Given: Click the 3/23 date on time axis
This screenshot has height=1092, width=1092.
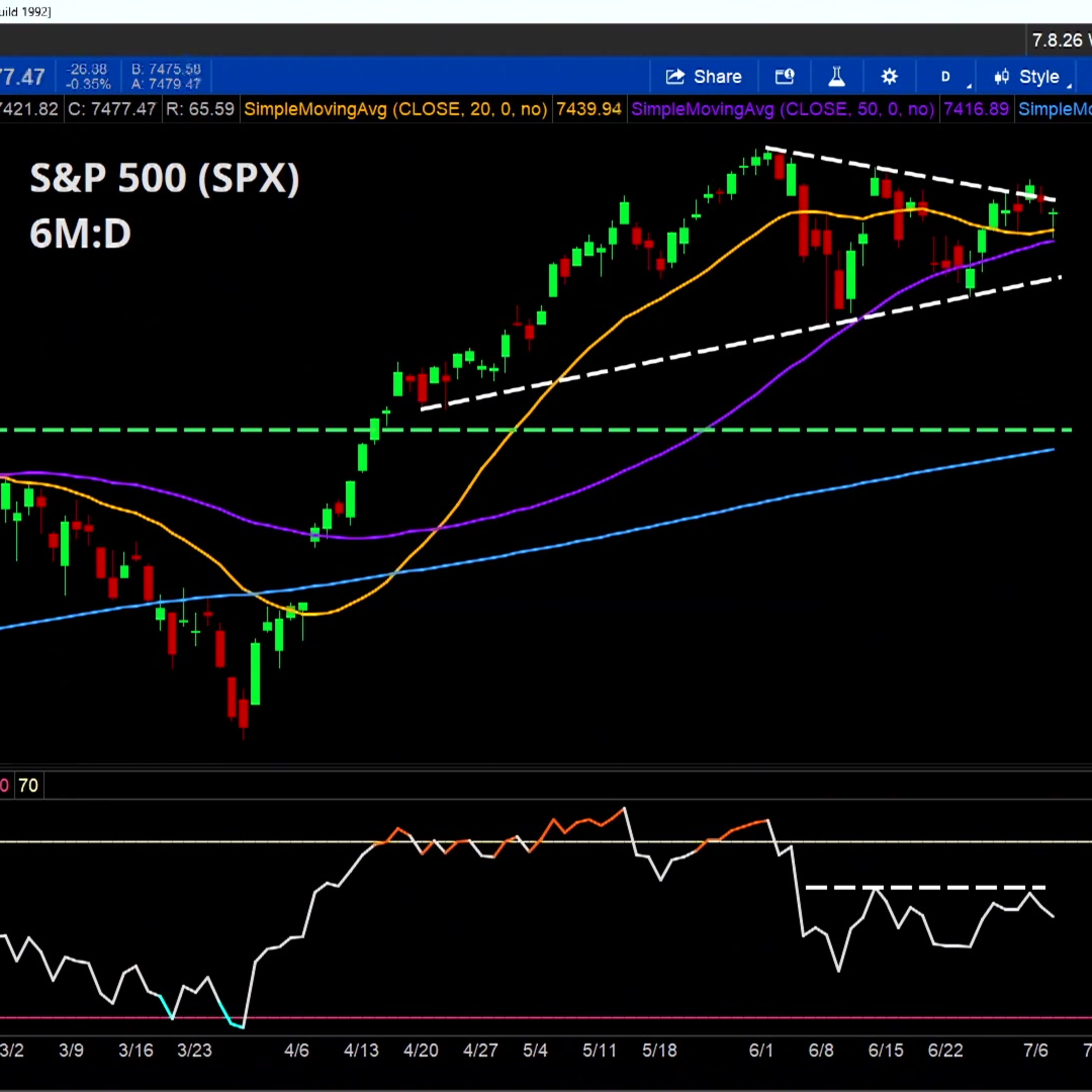Looking at the screenshot, I should [194, 1050].
